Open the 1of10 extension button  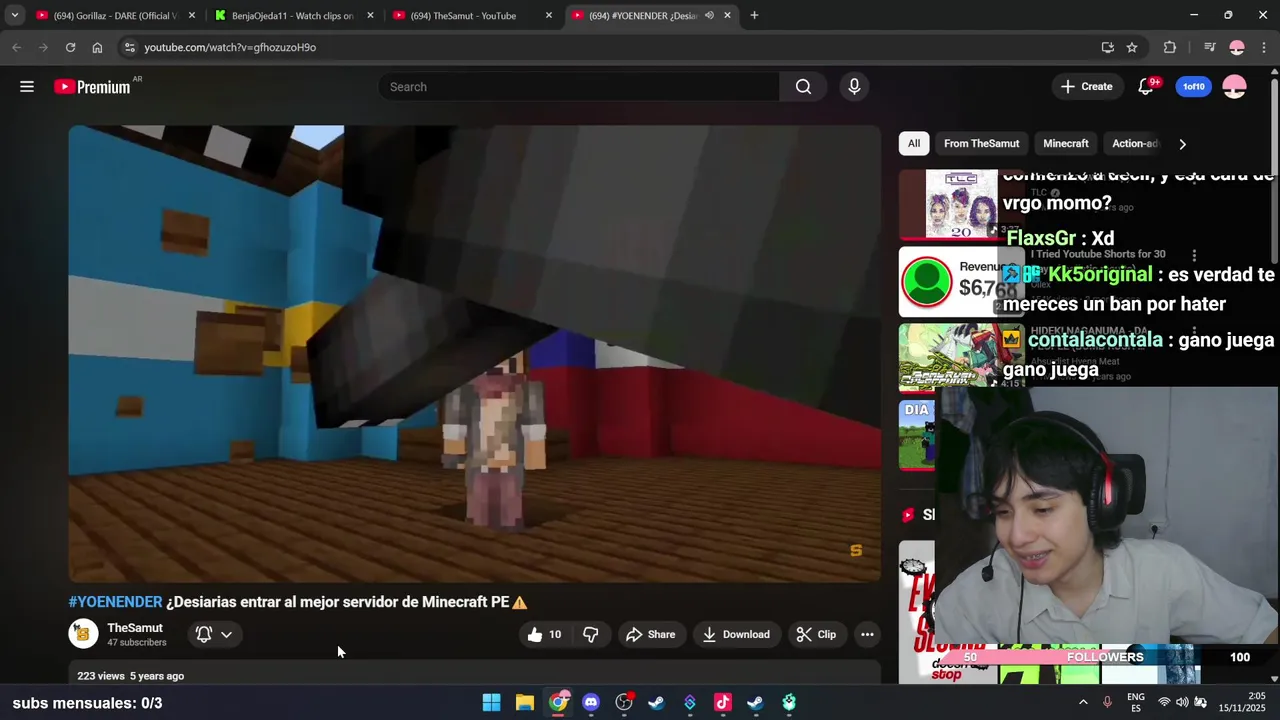point(1194,87)
